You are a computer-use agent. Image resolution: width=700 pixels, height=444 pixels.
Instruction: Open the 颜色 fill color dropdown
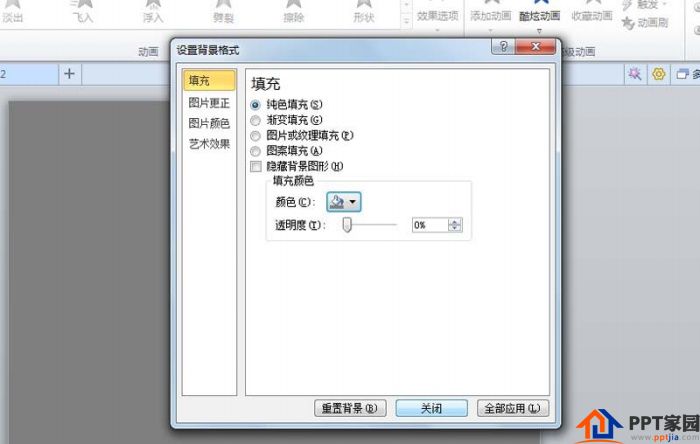tap(344, 202)
